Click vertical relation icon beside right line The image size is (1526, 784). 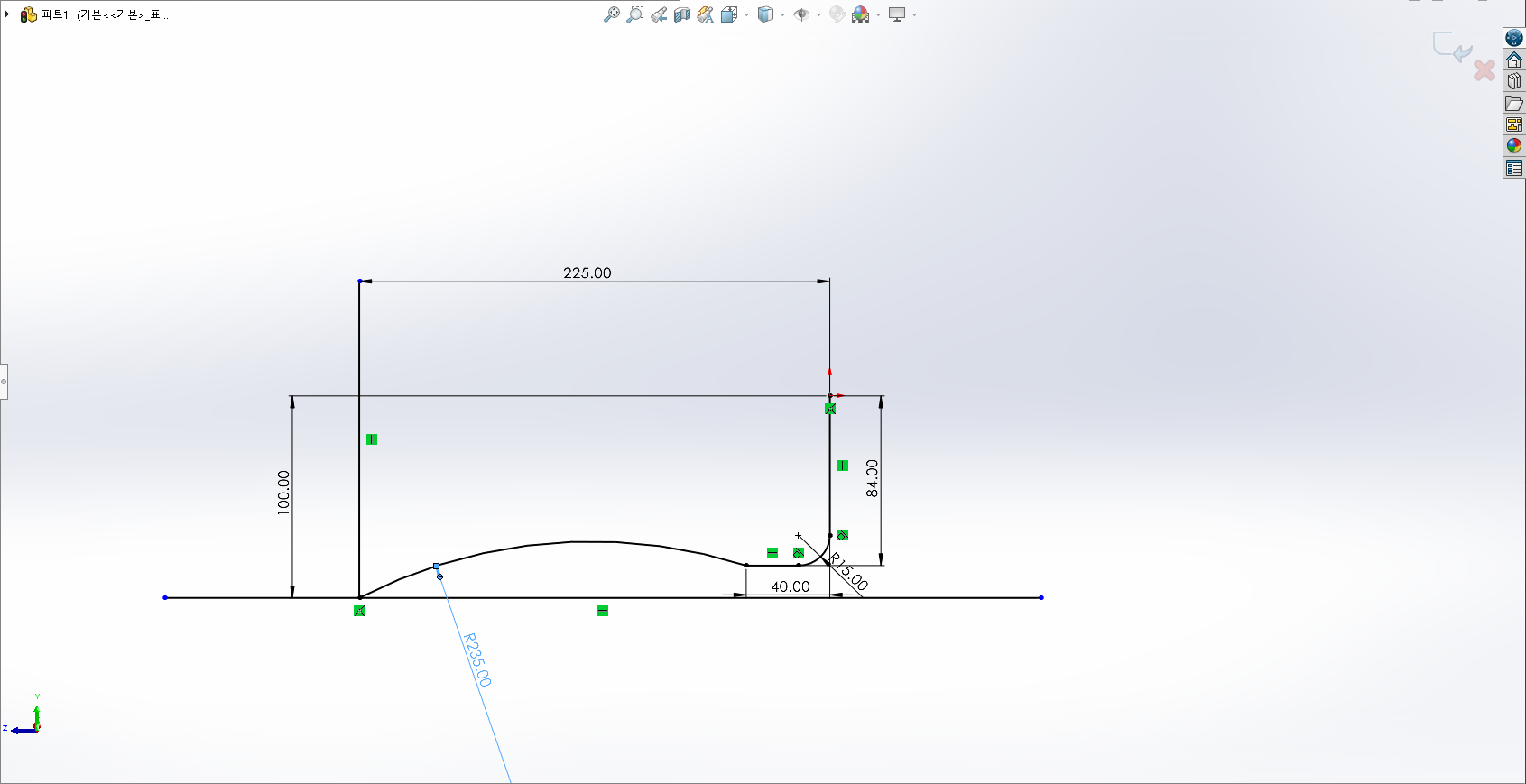tap(843, 466)
